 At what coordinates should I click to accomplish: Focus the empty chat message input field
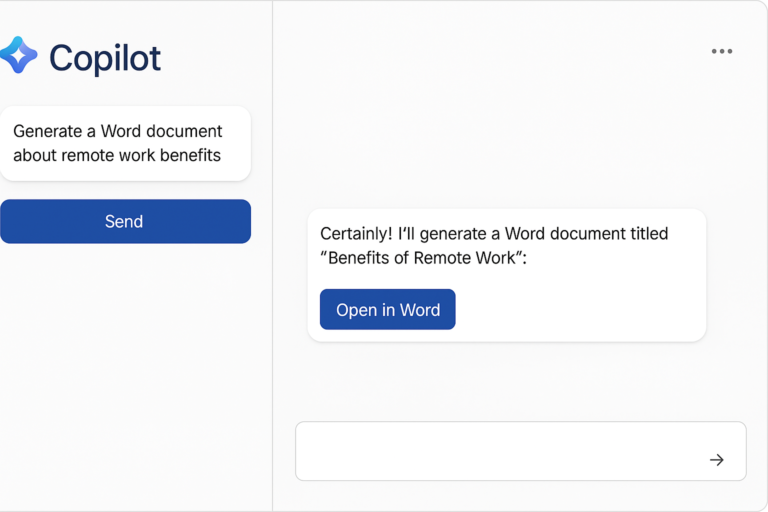tap(500, 451)
